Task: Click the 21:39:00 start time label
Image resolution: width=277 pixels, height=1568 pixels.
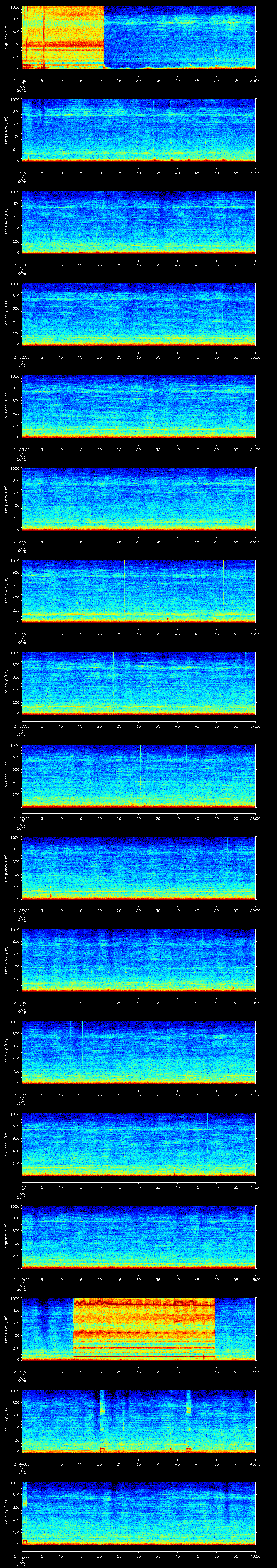Action: [x=21, y=1003]
